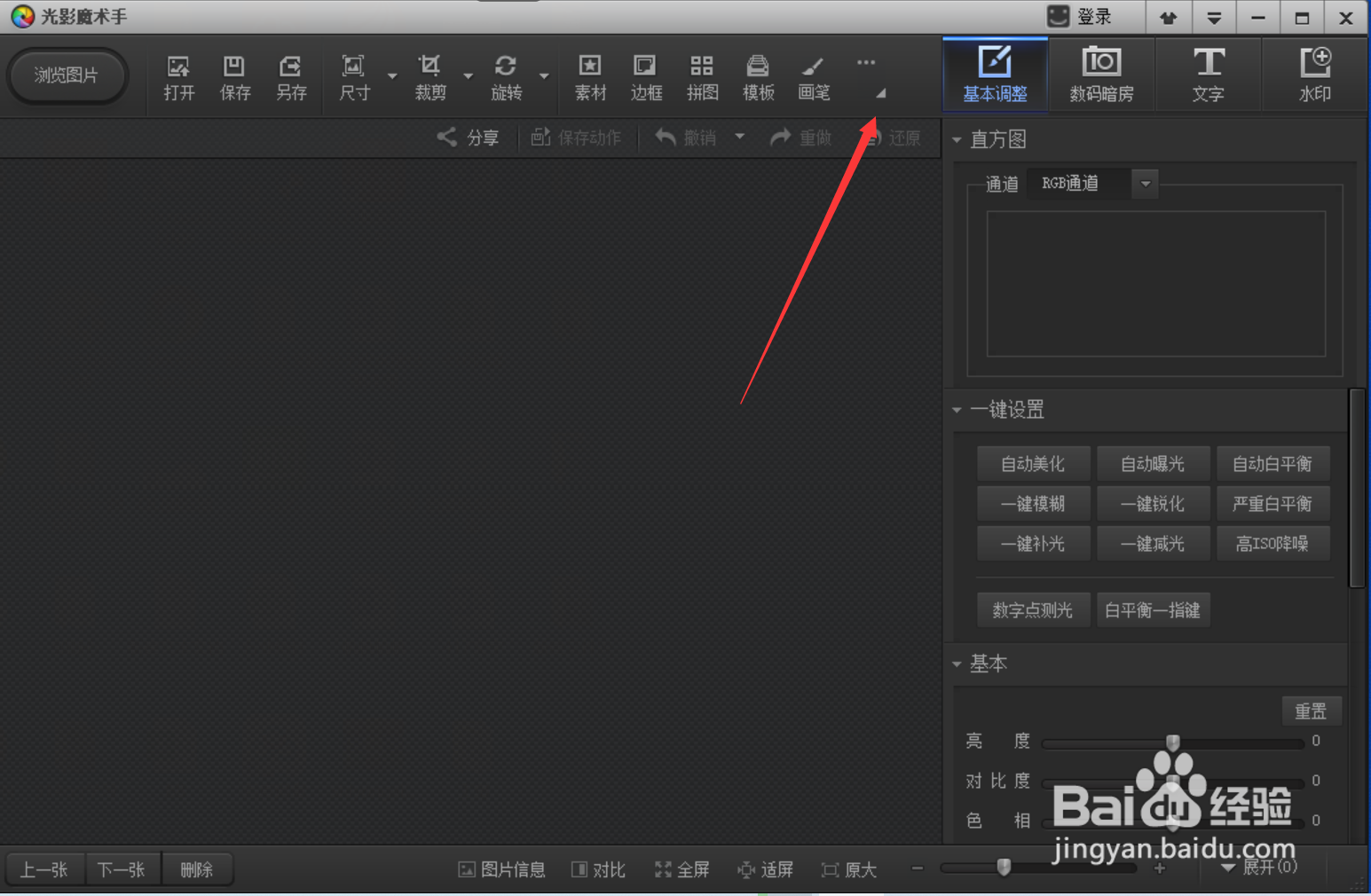
Task: Click the zoom-out minus button
Action: point(918,868)
